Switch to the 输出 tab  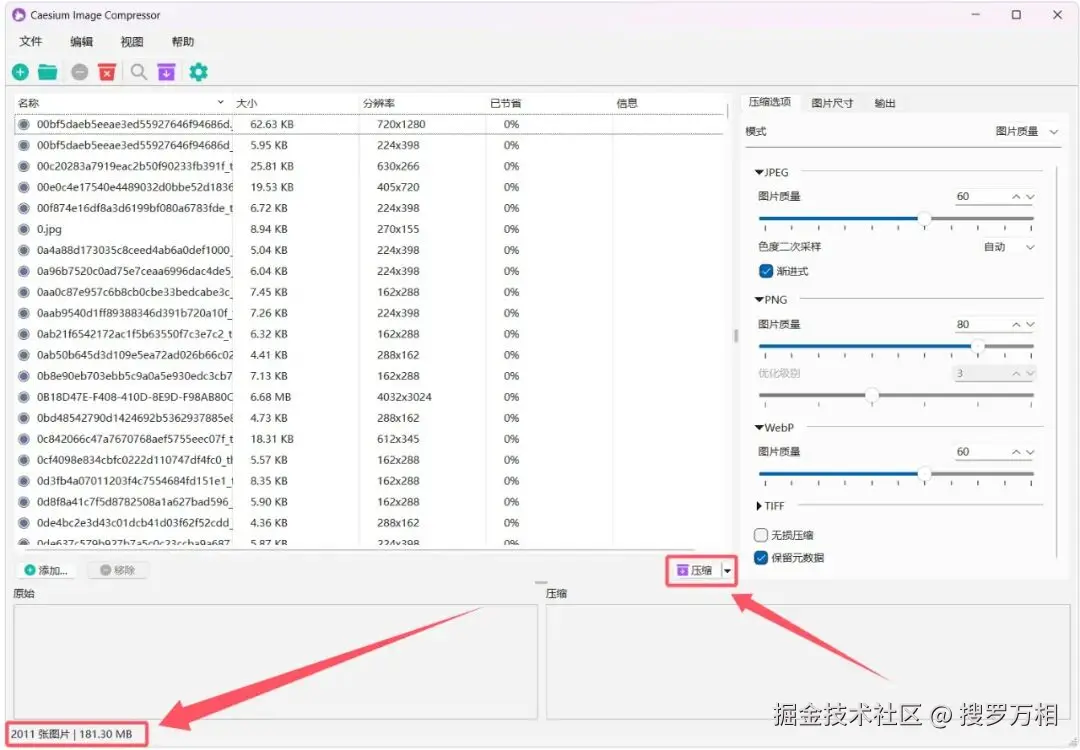coord(885,103)
